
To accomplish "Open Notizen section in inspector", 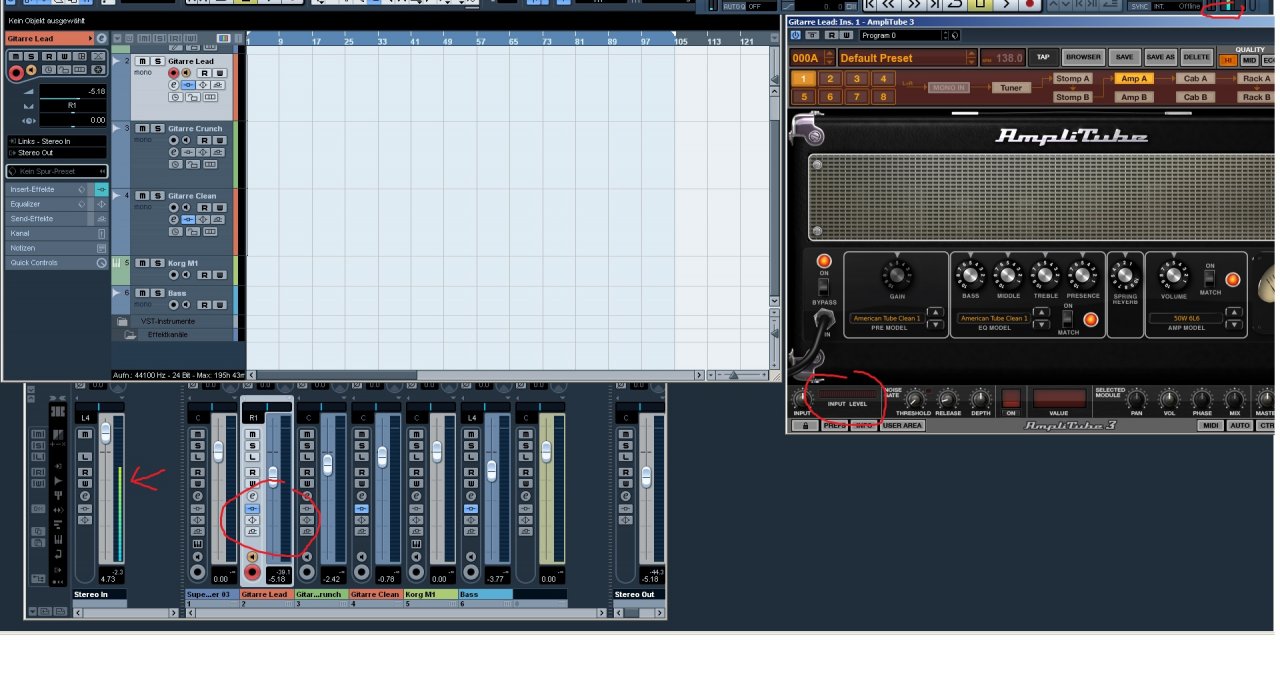I will 56,248.
